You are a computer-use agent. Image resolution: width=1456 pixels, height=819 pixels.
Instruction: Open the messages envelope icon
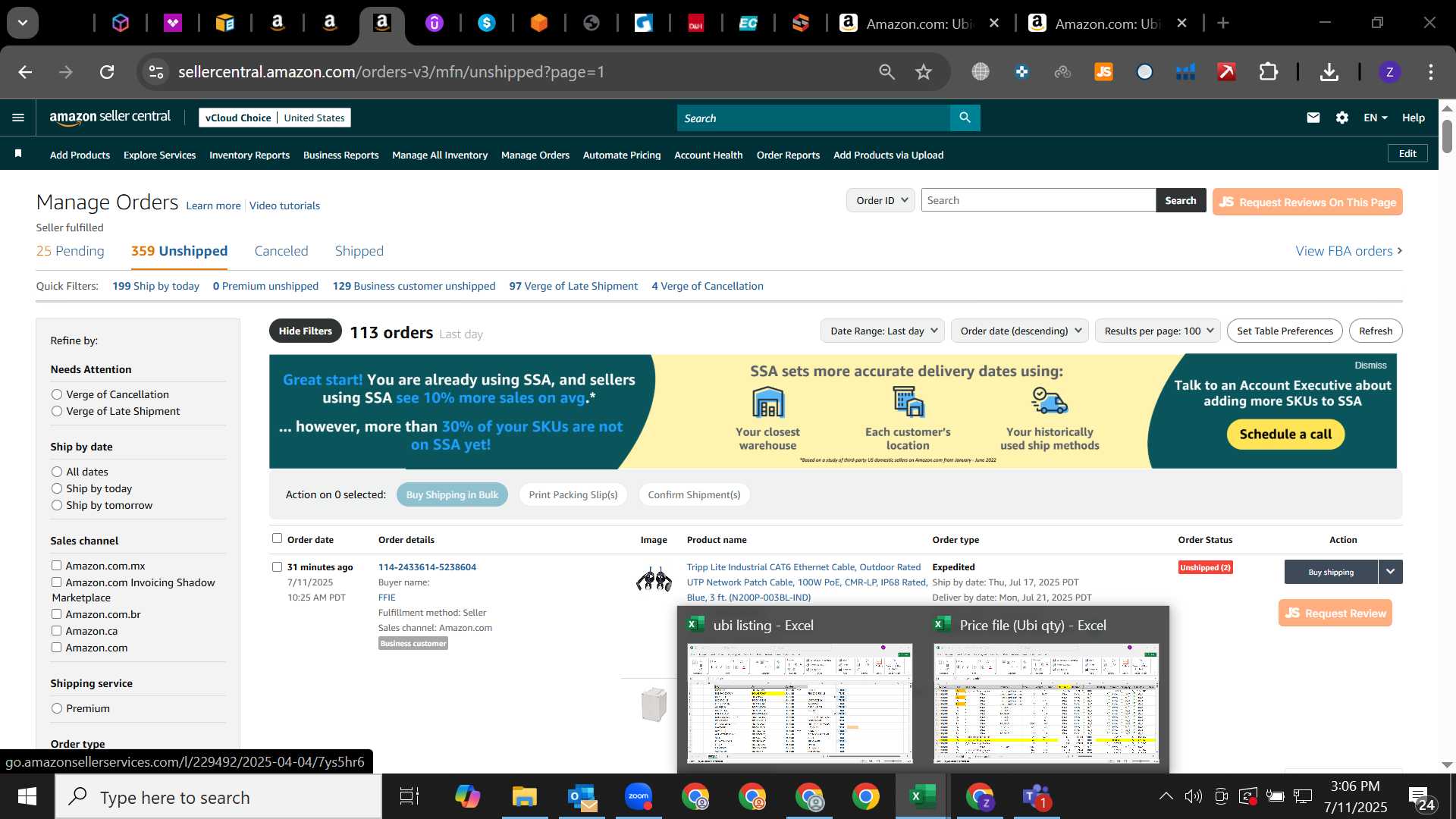[1313, 118]
